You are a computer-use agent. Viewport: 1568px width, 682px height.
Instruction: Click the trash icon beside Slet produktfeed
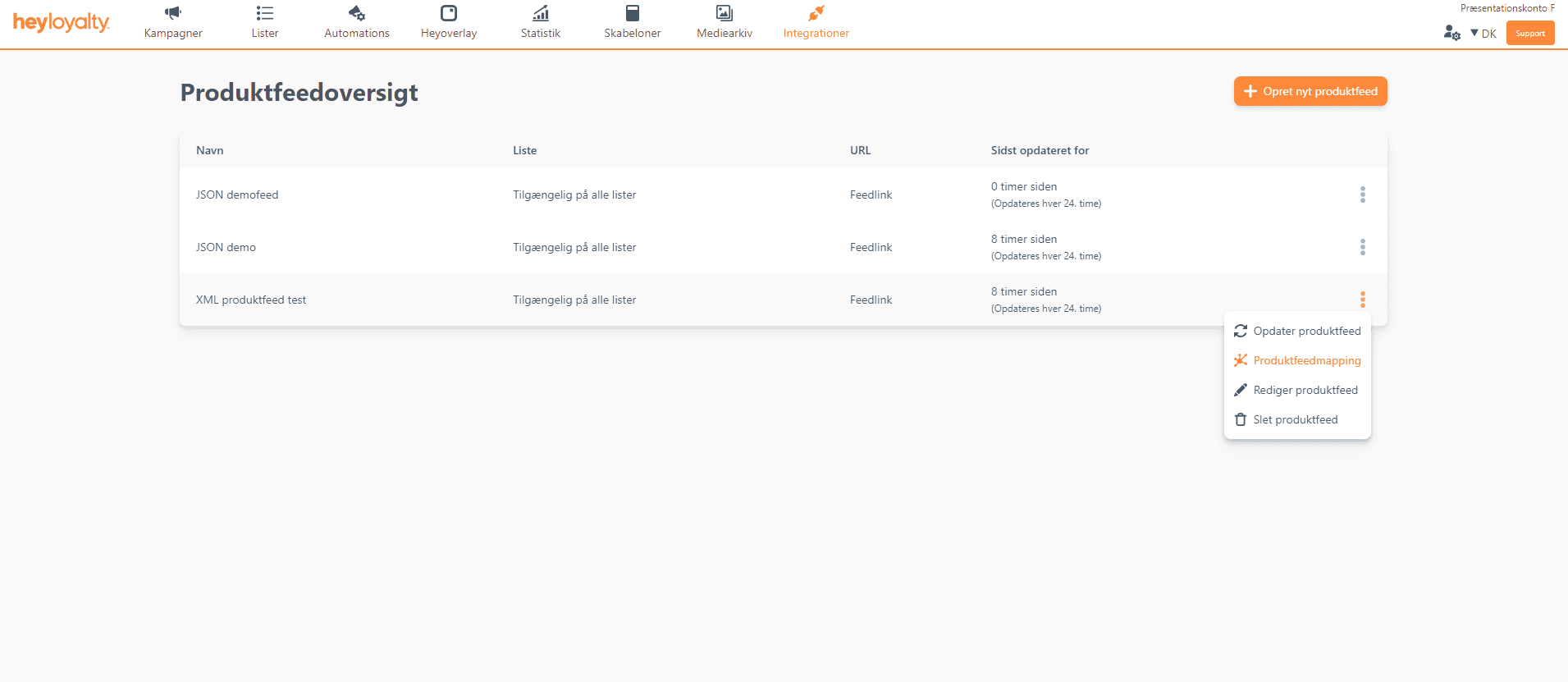[1241, 419]
